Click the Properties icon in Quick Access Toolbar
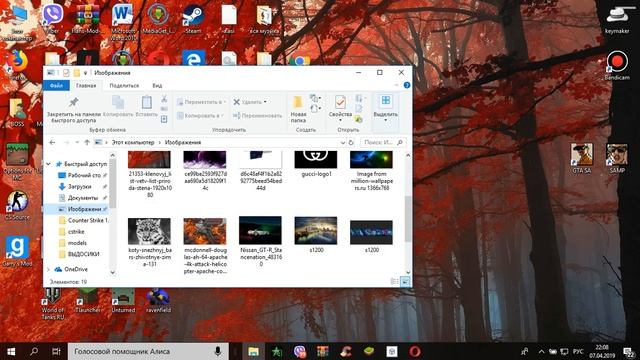 coord(66,73)
